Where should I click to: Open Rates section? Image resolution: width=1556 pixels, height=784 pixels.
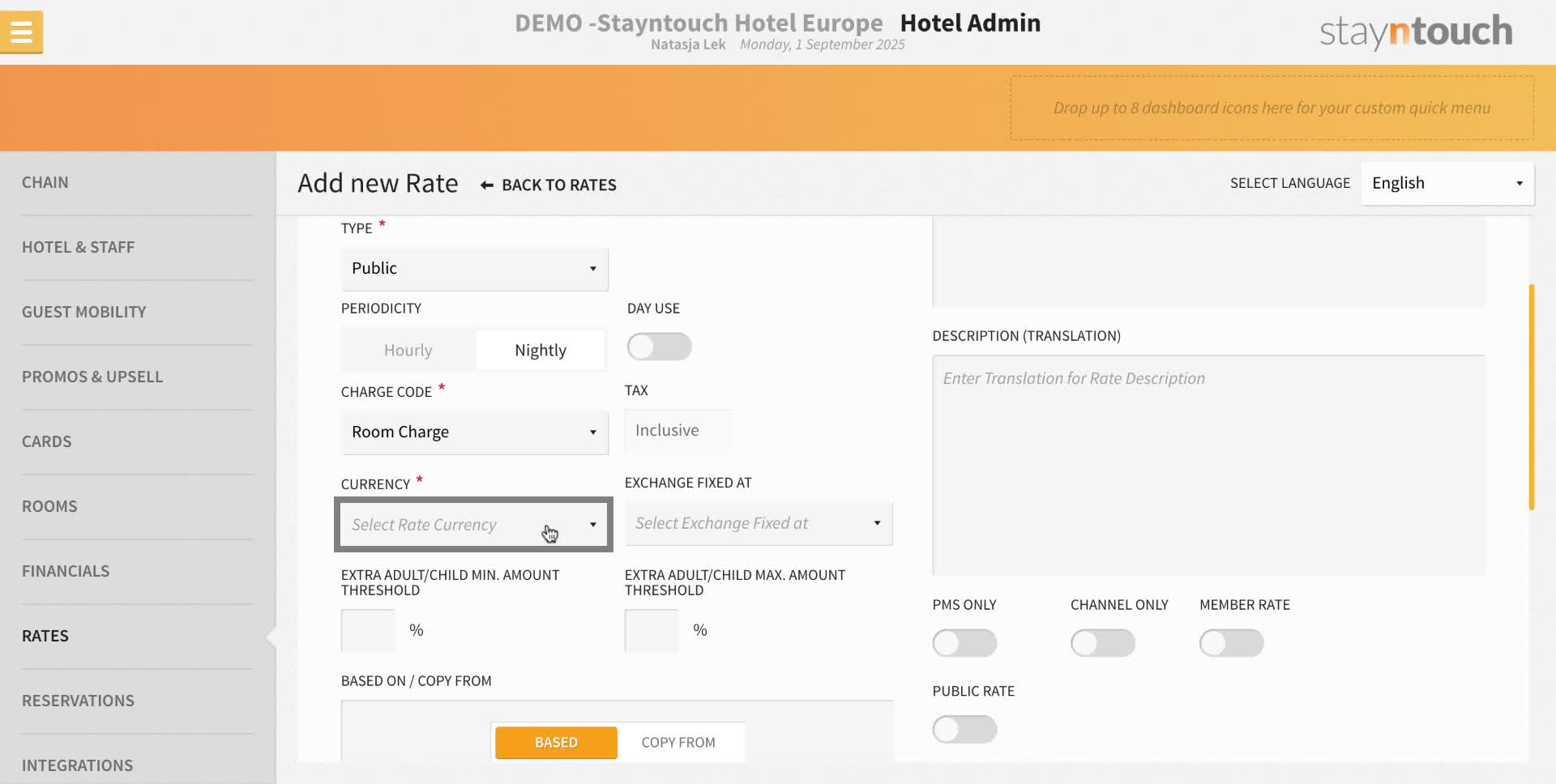coord(45,636)
